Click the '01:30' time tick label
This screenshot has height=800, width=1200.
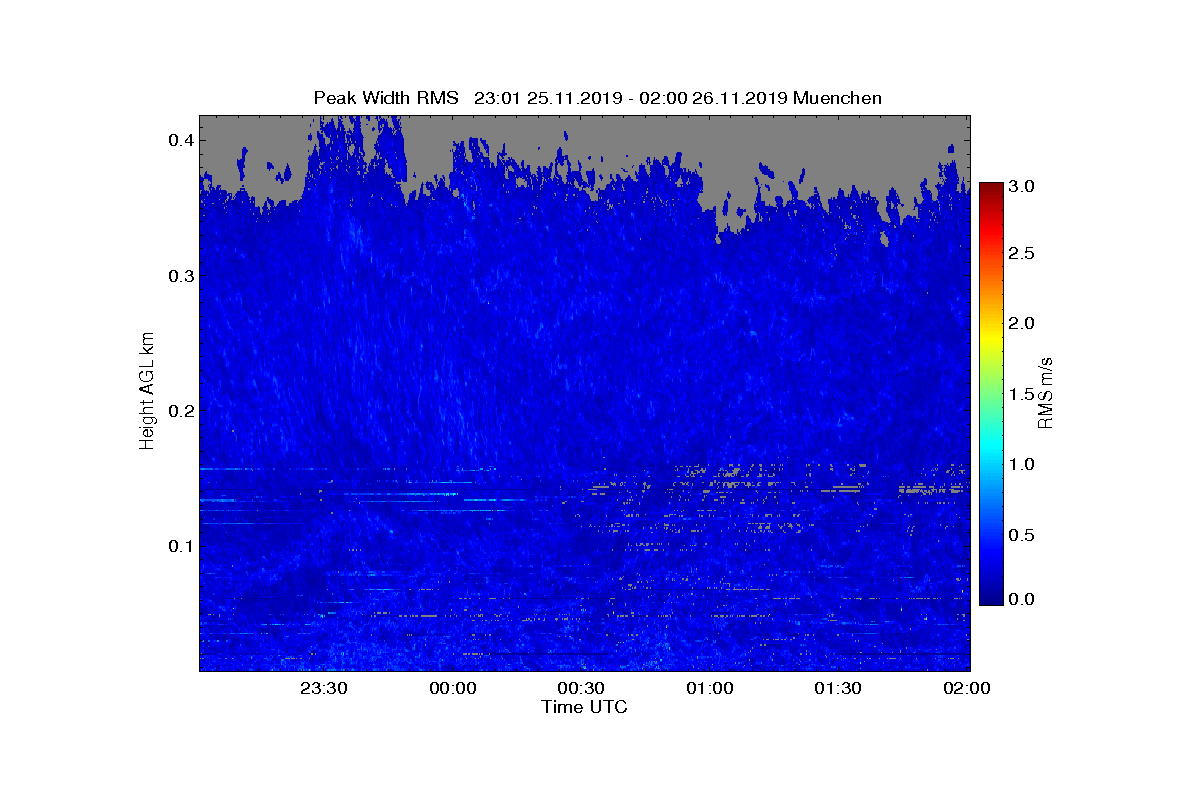[x=838, y=688]
